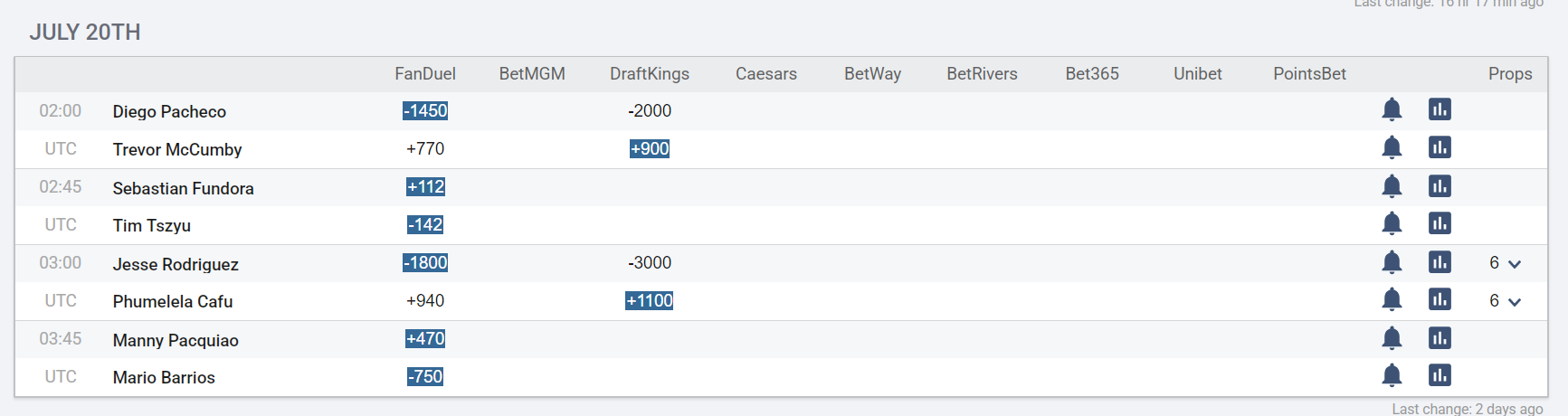Image resolution: width=1568 pixels, height=416 pixels.
Task: Open Sebastian Fundora fighter link
Action: [183, 188]
